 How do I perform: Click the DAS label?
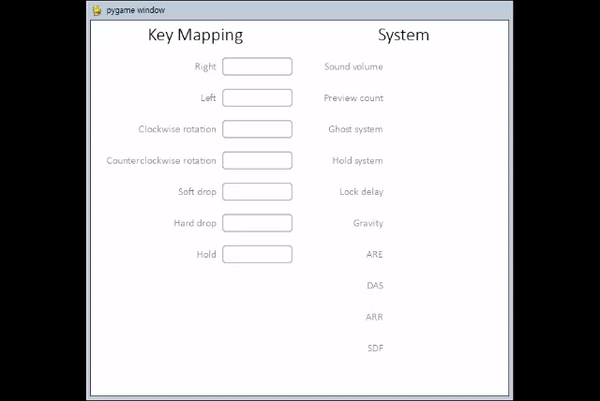(375, 285)
